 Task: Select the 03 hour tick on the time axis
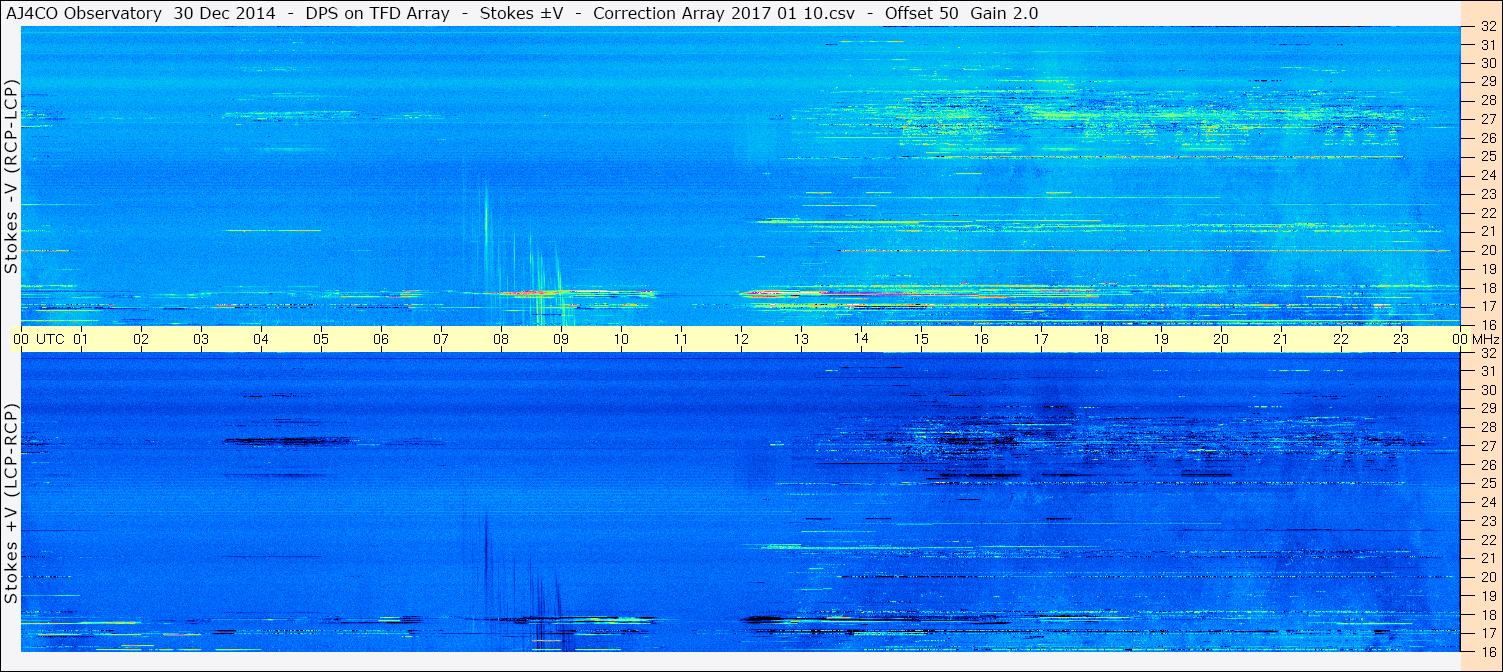[x=201, y=339]
